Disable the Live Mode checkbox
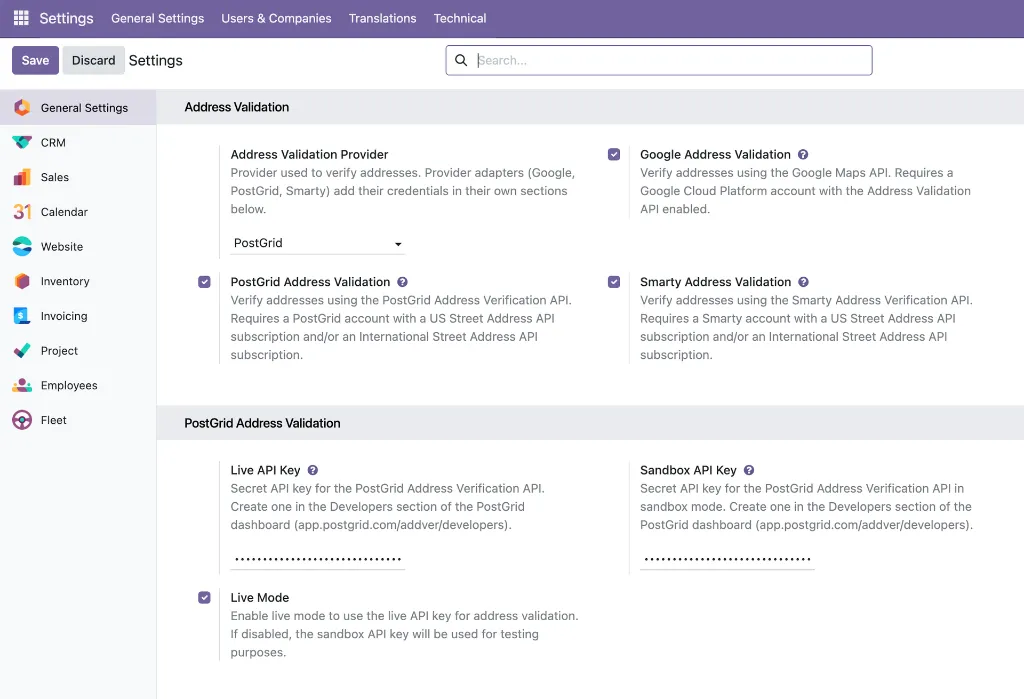The width and height of the screenshot is (1024, 699). (204, 597)
